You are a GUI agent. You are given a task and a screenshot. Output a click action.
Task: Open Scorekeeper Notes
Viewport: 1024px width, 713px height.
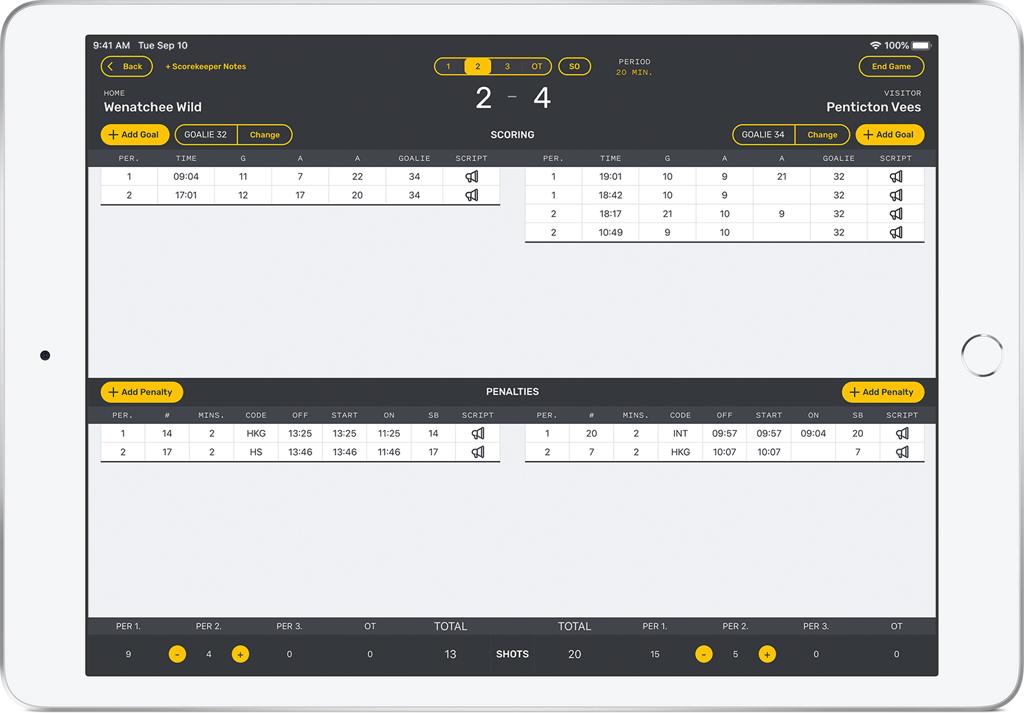pyautogui.click(x=206, y=66)
